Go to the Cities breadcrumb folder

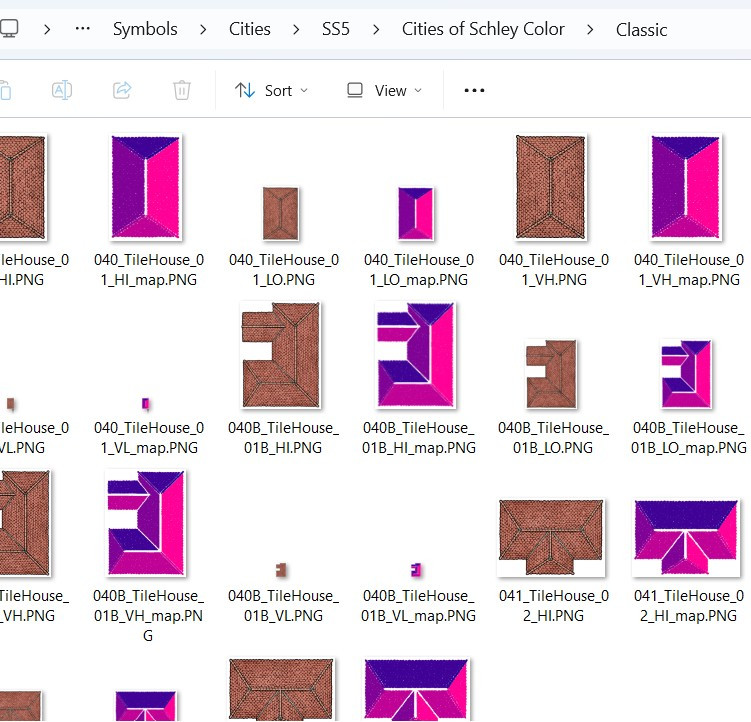point(250,29)
